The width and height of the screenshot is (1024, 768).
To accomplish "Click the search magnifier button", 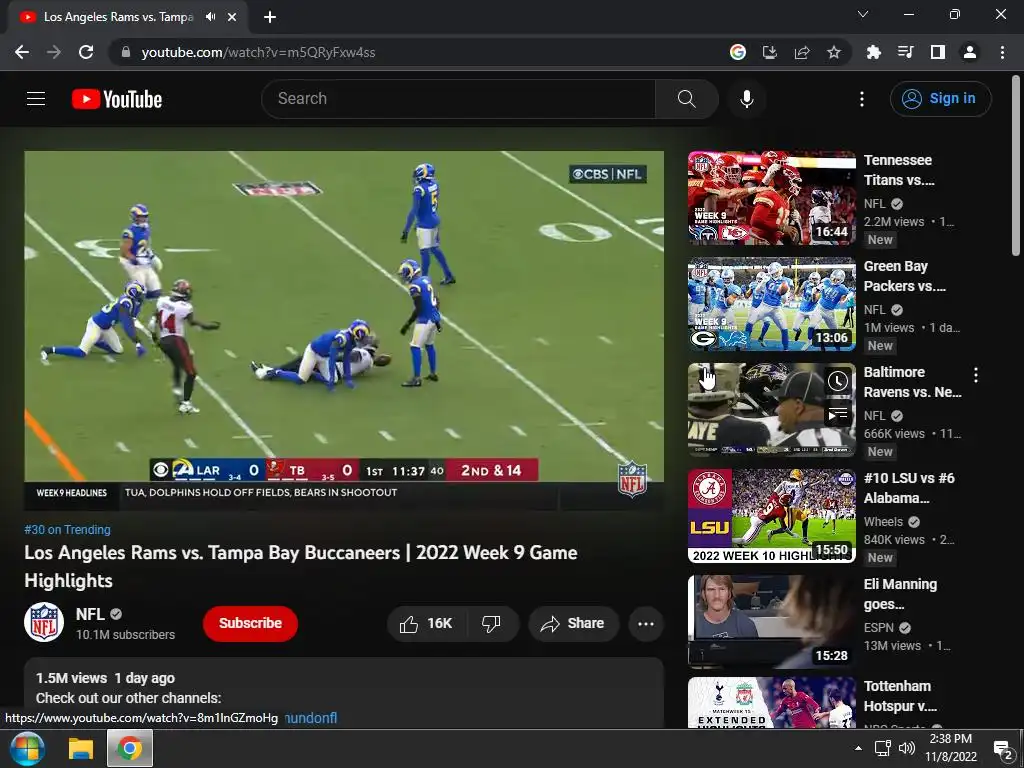I will [x=686, y=99].
